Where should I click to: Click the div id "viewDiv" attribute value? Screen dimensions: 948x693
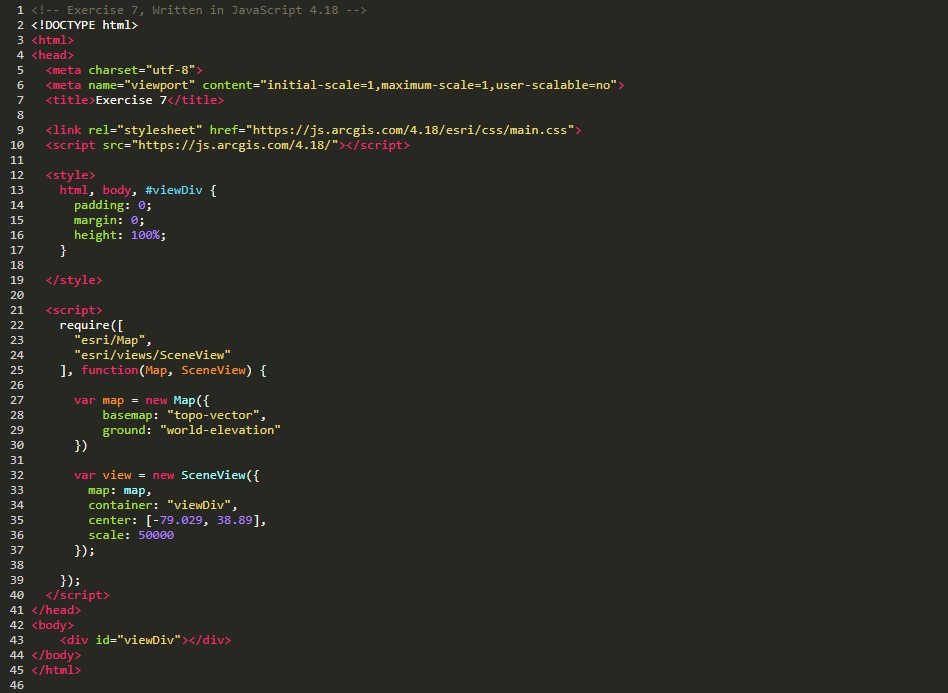148,640
